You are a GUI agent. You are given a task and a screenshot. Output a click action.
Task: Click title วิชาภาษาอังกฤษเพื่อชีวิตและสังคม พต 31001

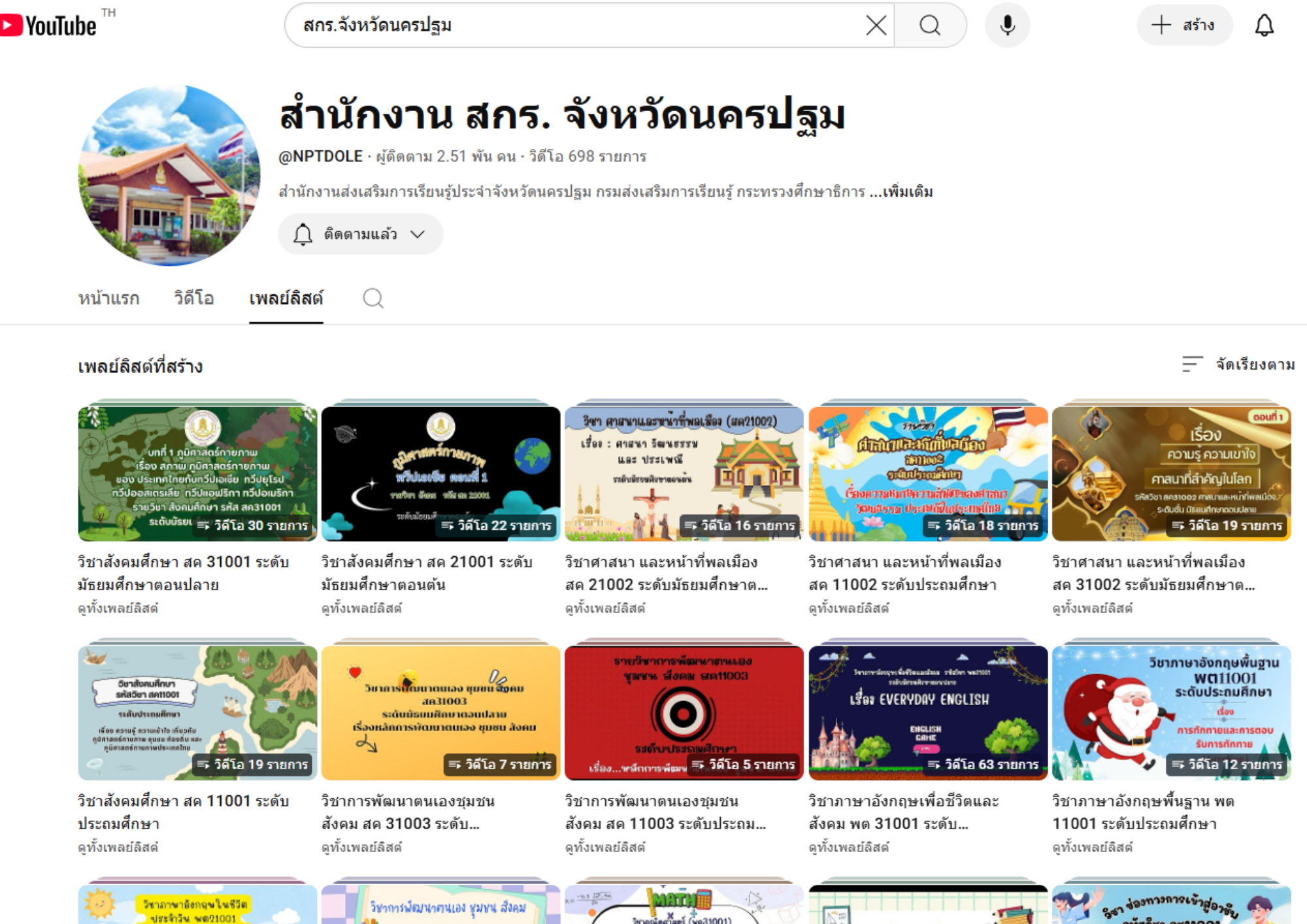904,812
